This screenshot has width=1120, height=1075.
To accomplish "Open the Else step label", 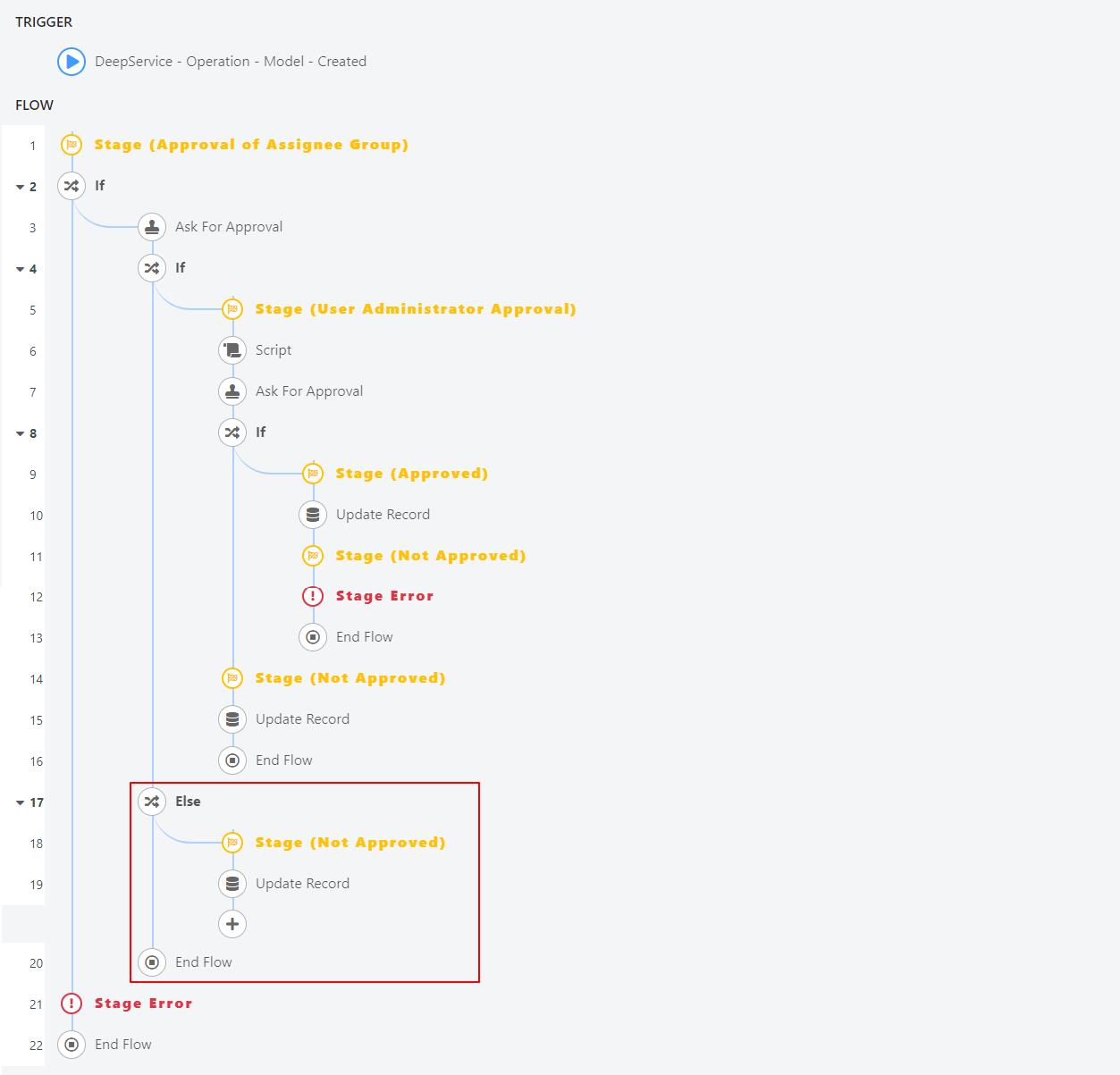I will pyautogui.click(x=188, y=802).
